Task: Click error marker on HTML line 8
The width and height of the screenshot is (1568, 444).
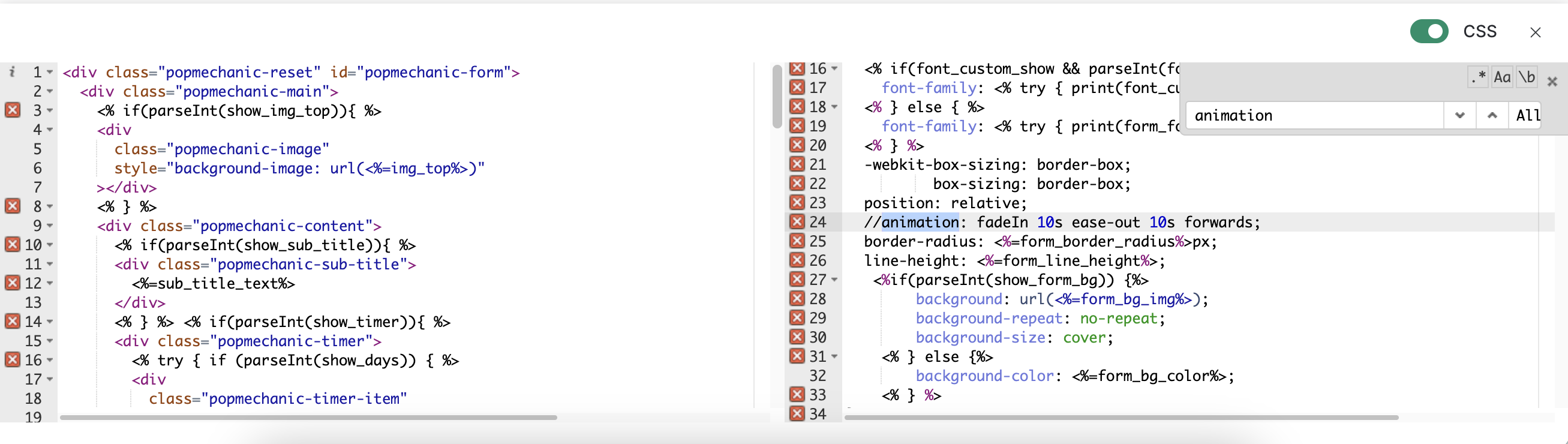Action: tap(13, 206)
